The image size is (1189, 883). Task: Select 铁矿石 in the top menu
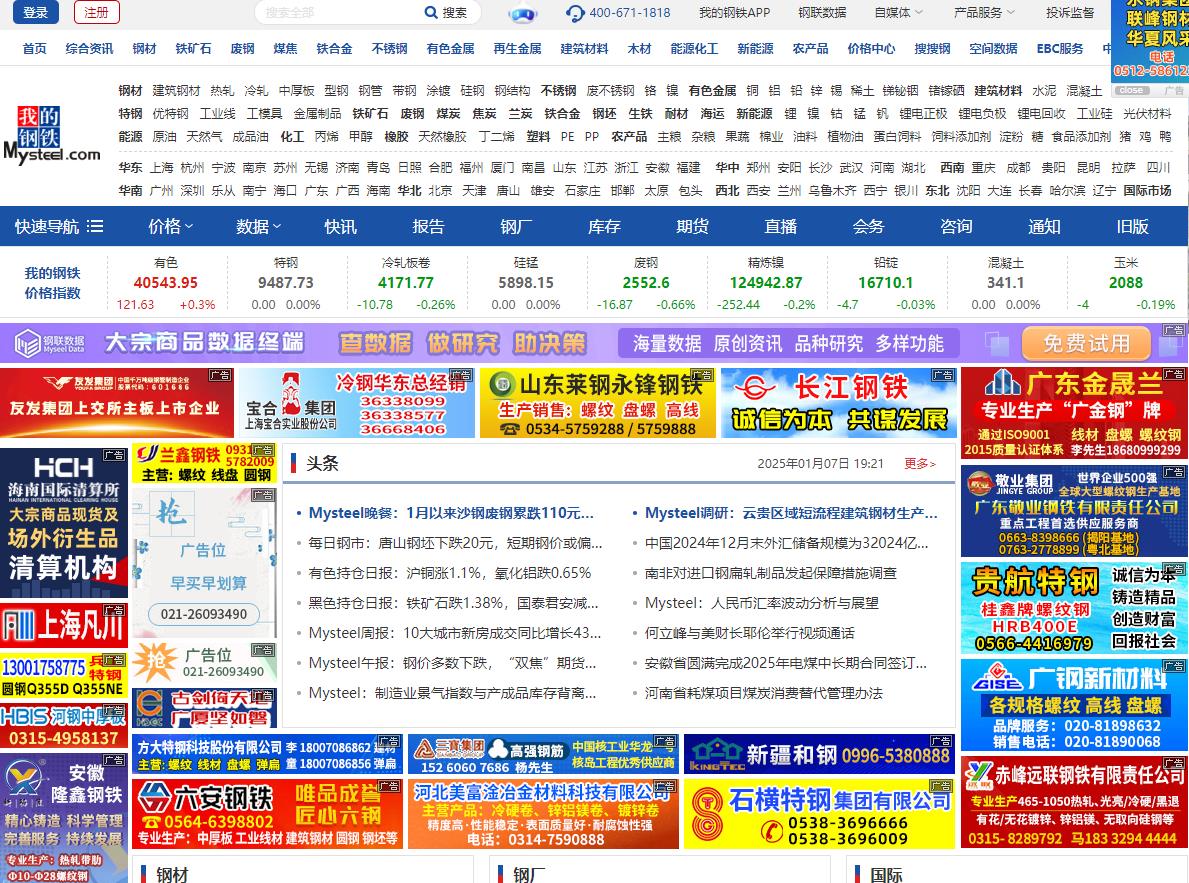tap(193, 49)
